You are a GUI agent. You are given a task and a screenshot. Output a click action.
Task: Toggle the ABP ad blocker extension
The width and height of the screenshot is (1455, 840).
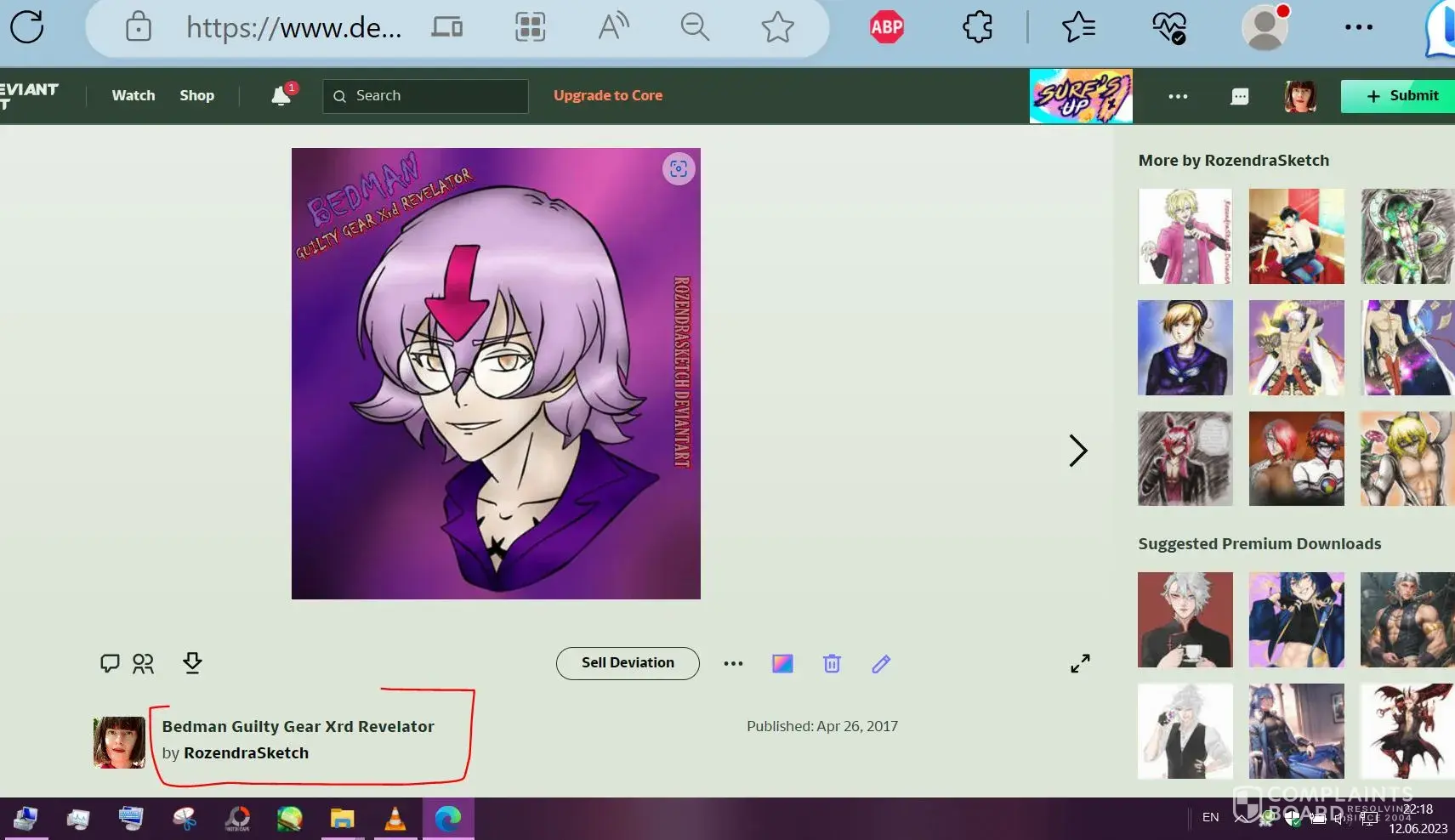[x=886, y=28]
